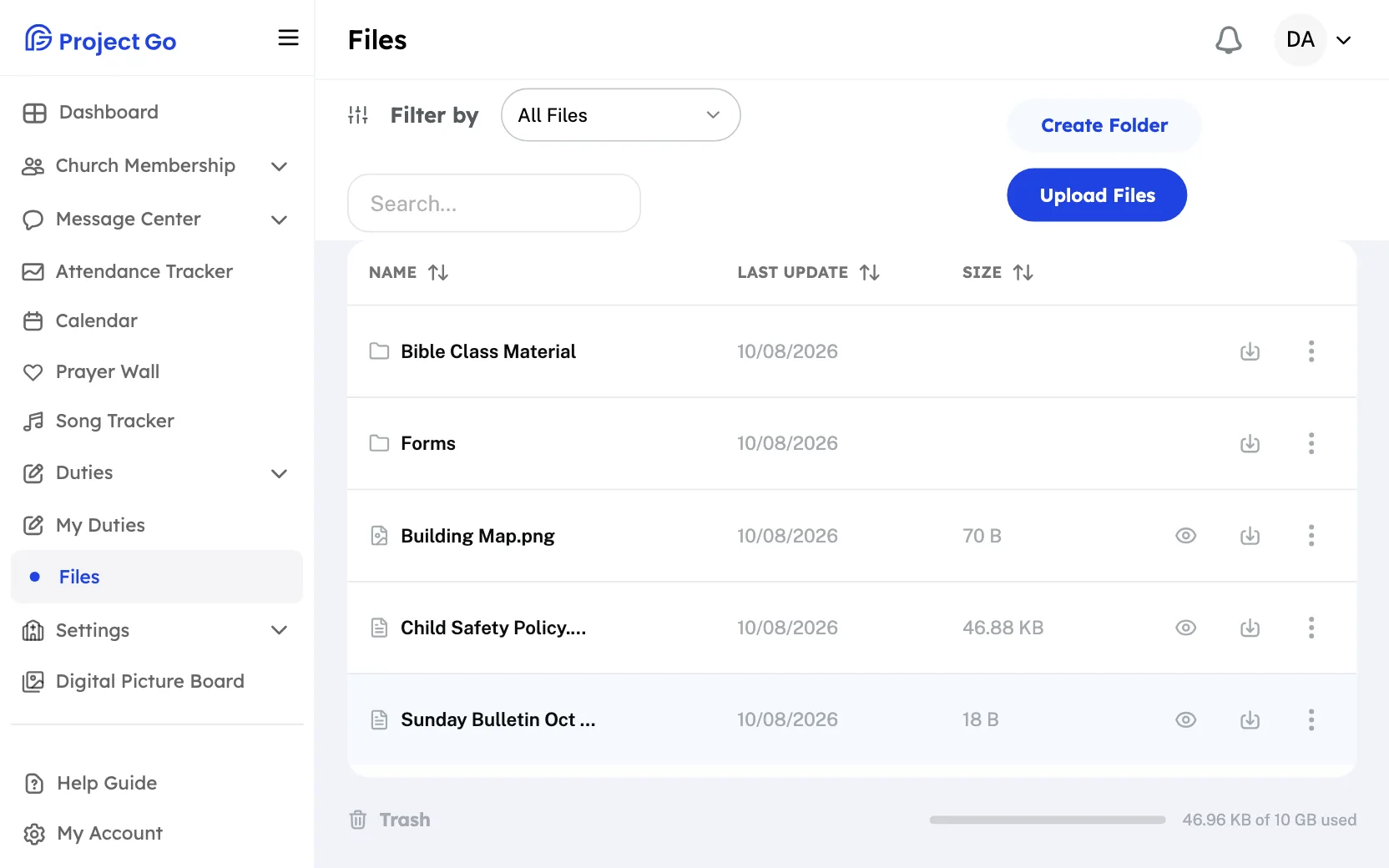The width and height of the screenshot is (1389, 868).
Task: Open Prayer Wall in sidebar
Action: click(91, 371)
